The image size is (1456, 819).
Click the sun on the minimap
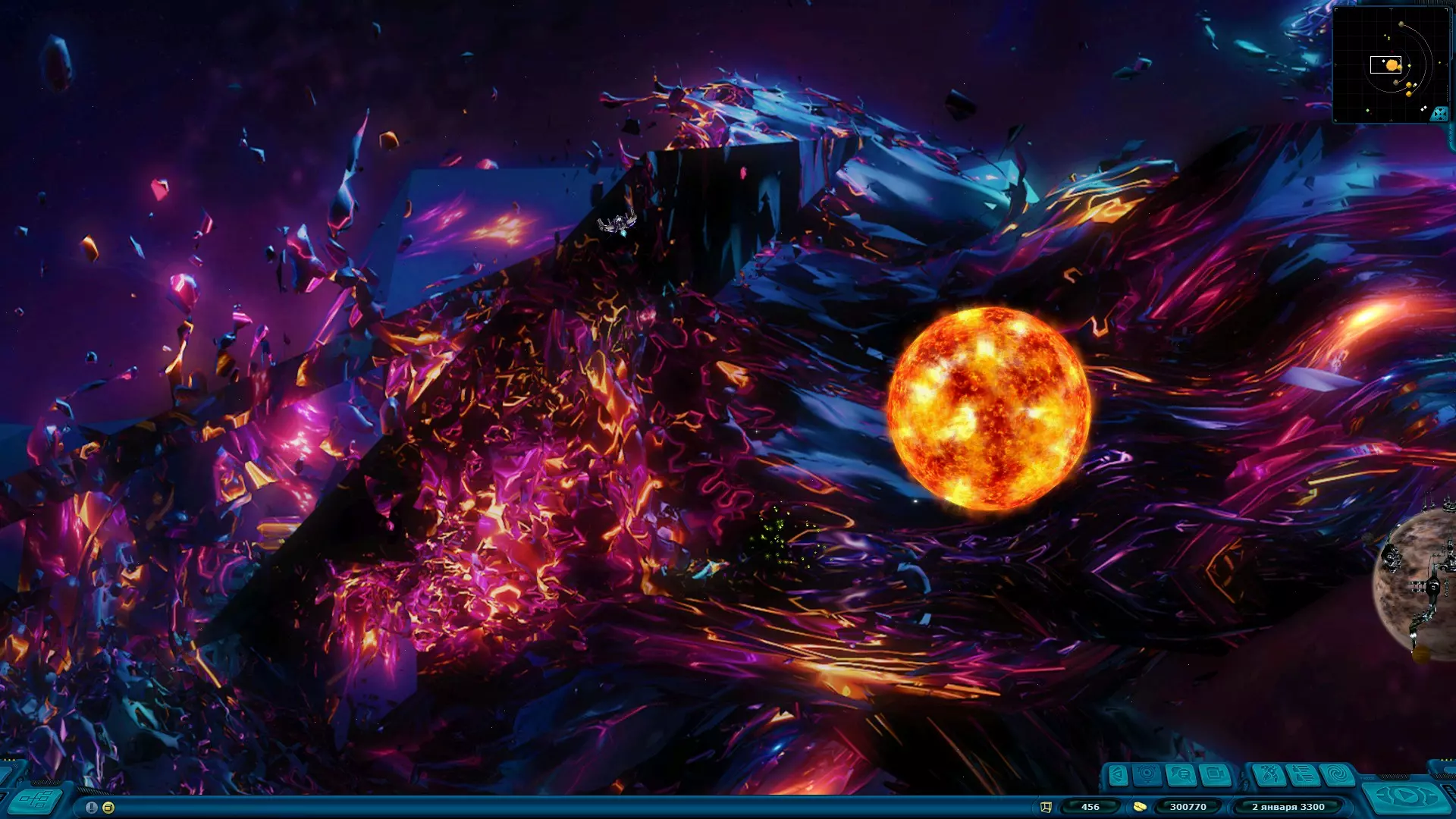tap(1392, 65)
